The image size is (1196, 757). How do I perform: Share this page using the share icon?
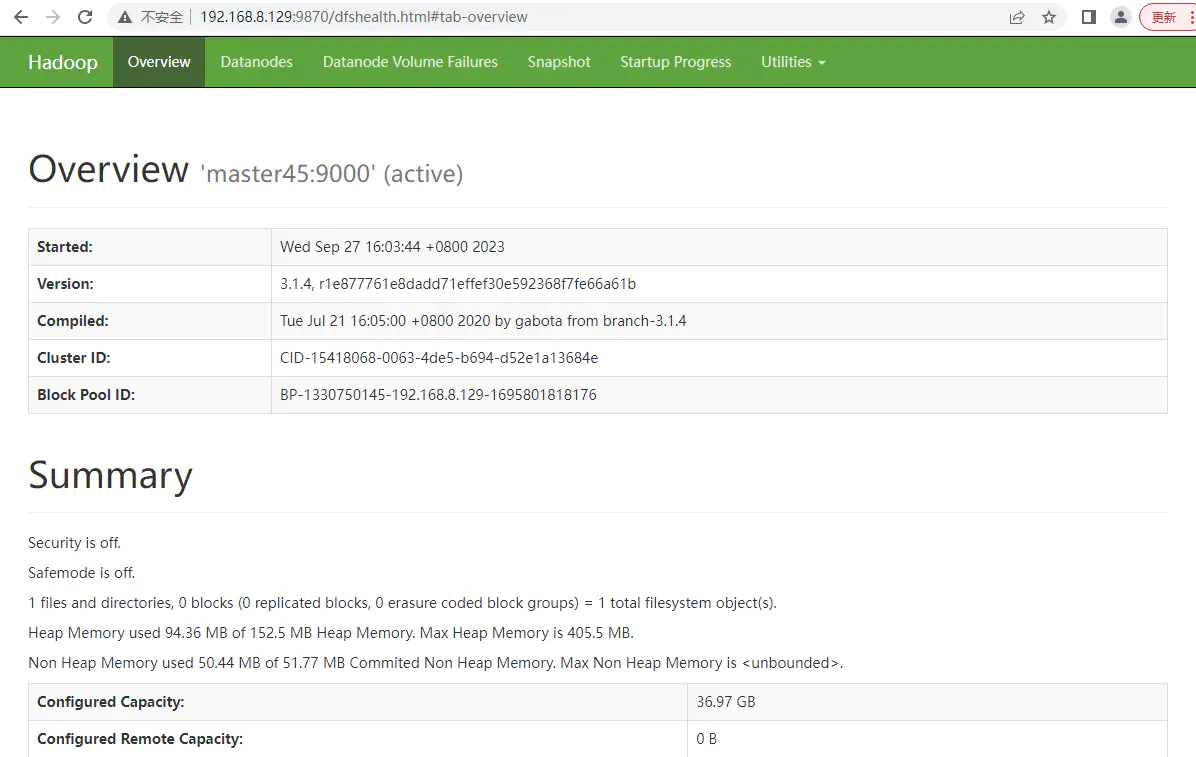coord(1017,17)
